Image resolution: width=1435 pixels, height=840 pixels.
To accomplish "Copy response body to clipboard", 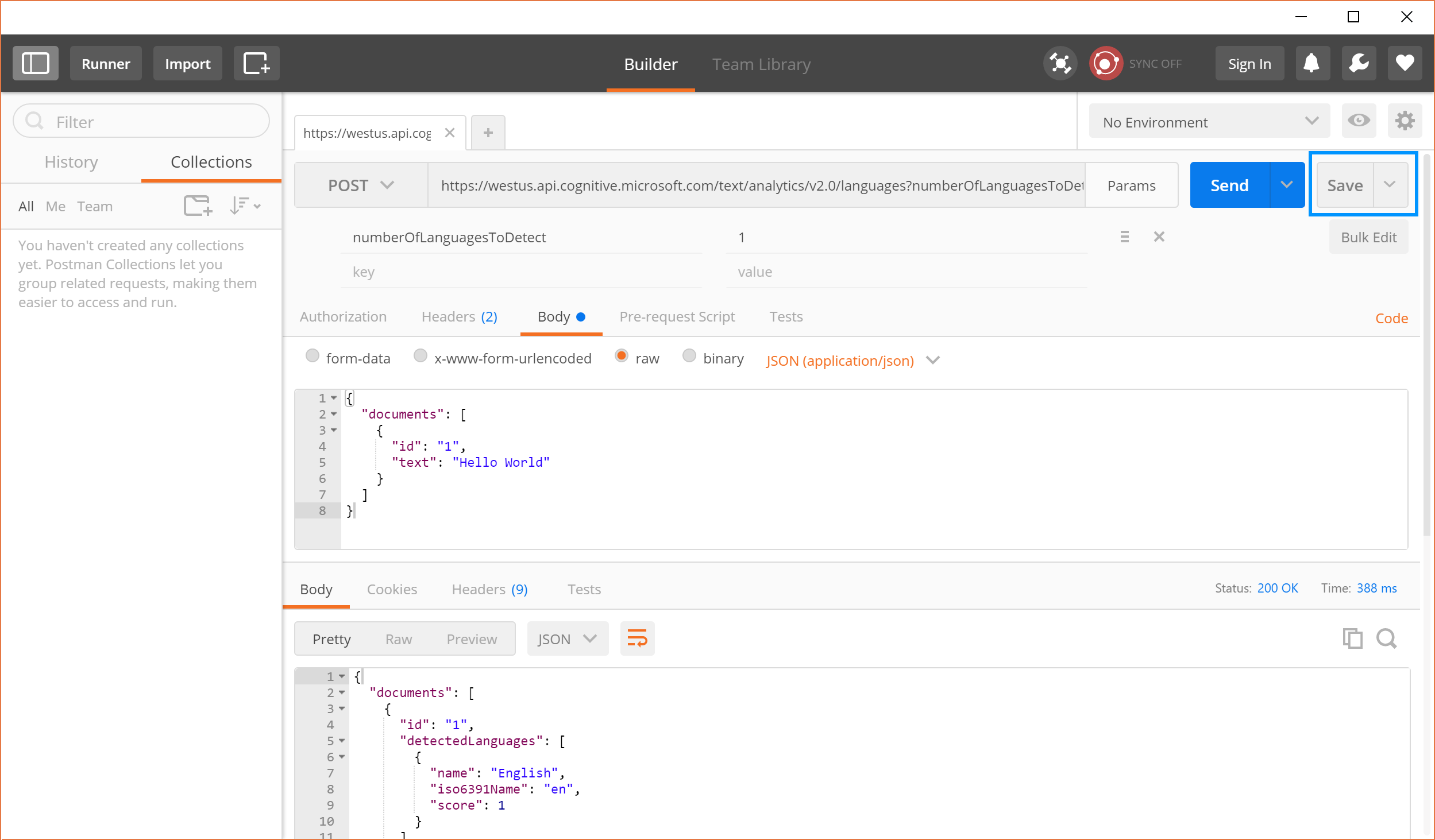I will (1352, 638).
